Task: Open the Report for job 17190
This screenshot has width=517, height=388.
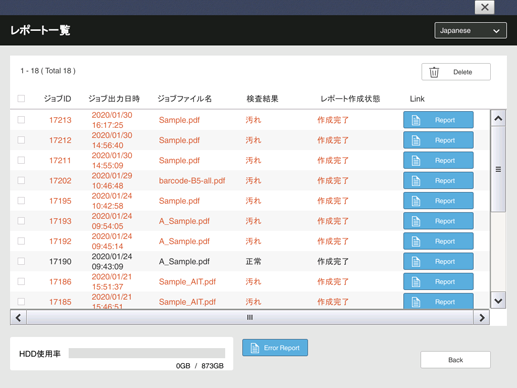Action: point(438,261)
